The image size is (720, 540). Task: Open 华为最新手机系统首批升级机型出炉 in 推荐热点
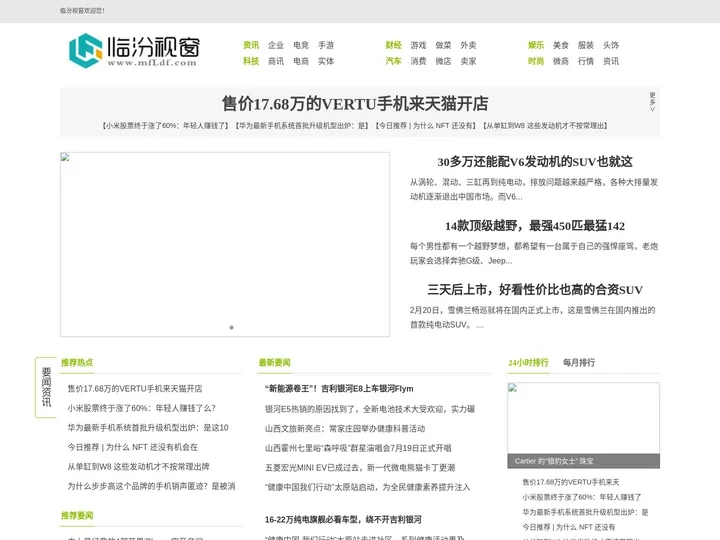[148, 428]
